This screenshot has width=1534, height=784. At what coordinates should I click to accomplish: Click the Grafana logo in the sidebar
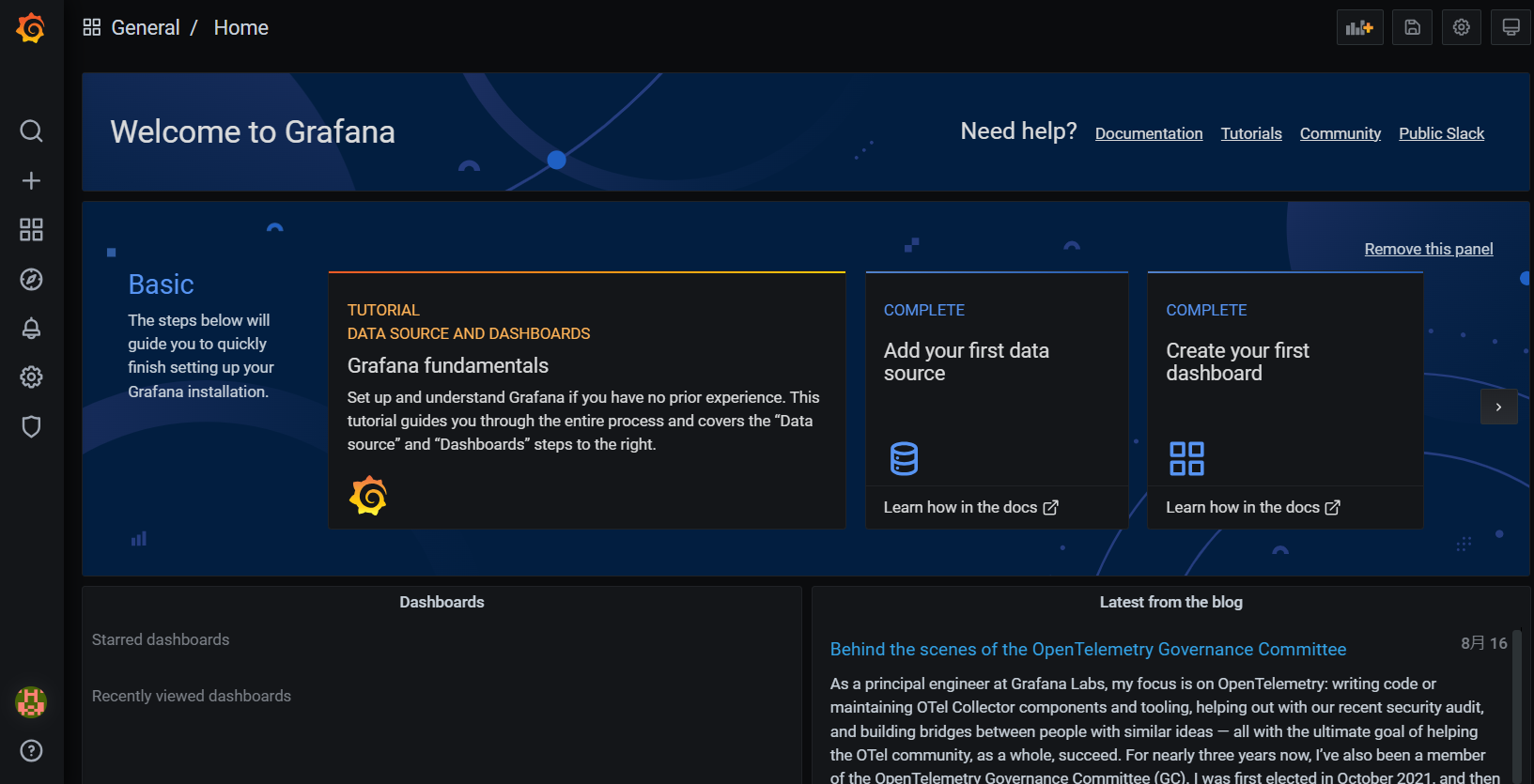click(x=31, y=28)
